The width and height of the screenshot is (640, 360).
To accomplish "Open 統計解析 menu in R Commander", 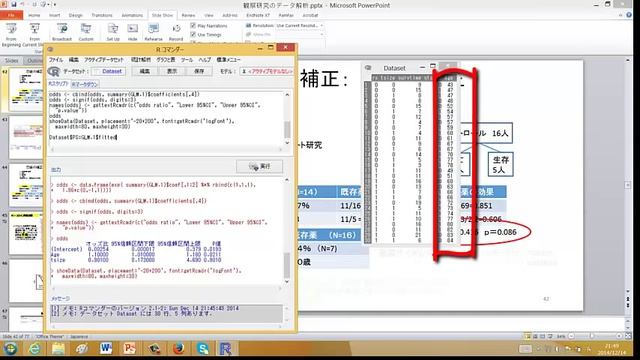I will click(141, 60).
